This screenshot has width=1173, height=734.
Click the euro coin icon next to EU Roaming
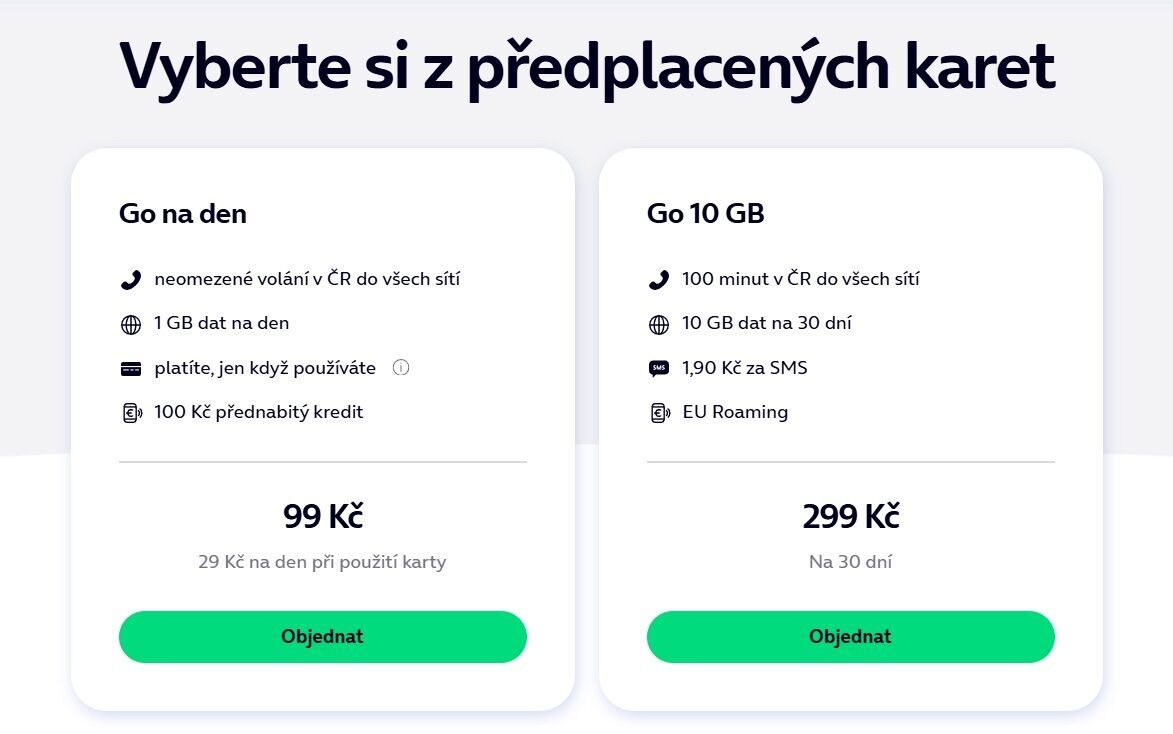(659, 411)
